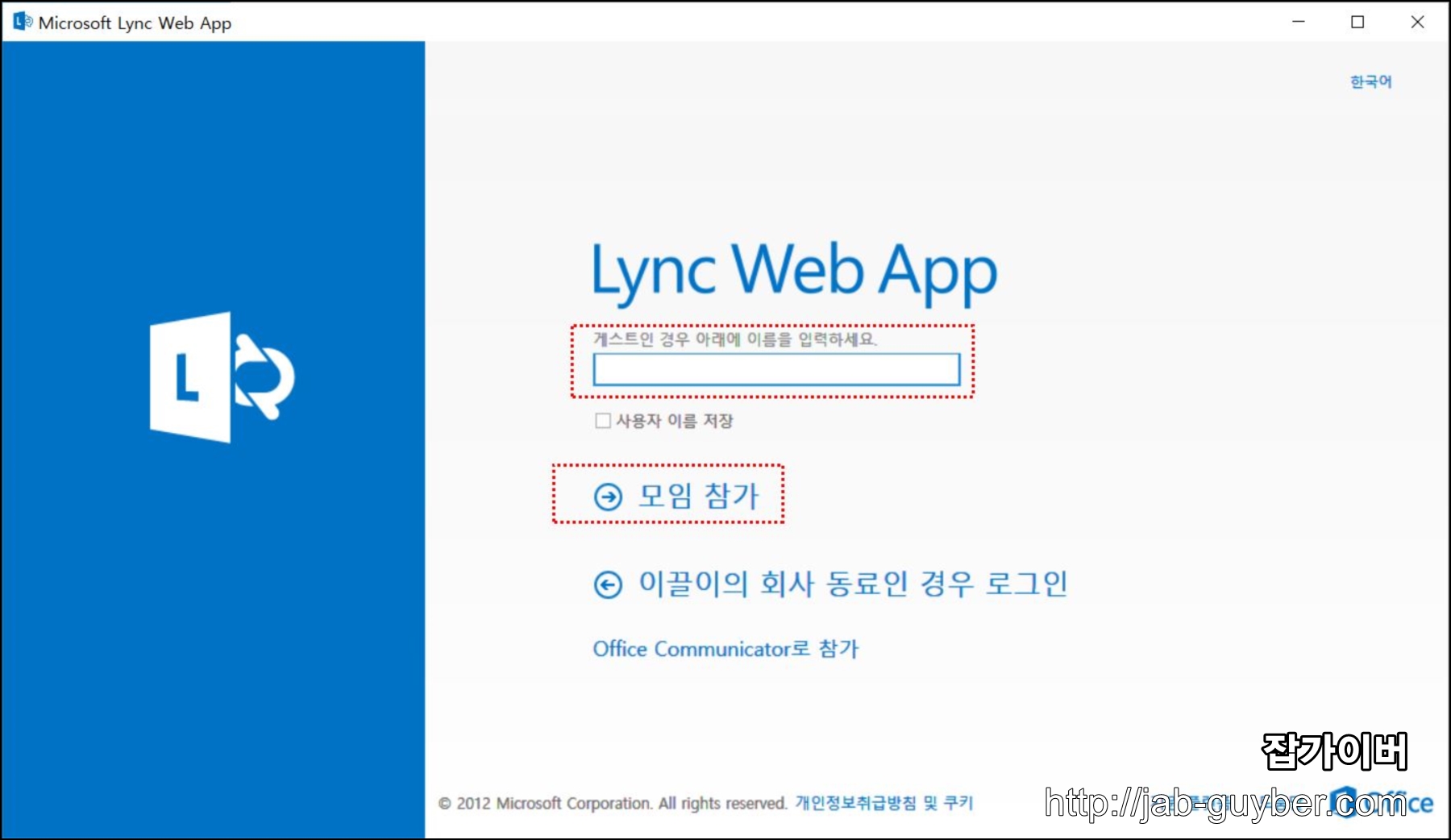Open 개인정보취급방침 및 쿠키 link
This screenshot has height=840, width=1451.
(884, 803)
